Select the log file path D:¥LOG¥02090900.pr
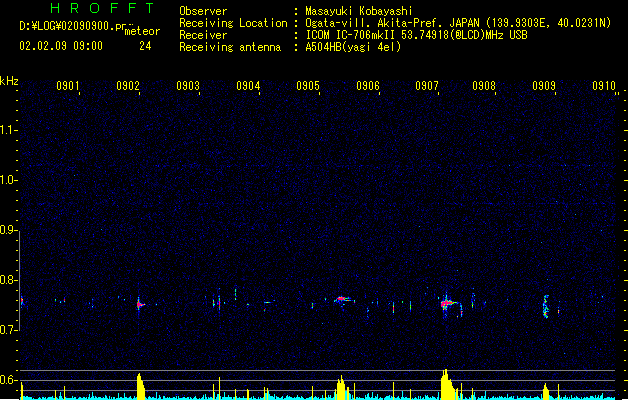 point(73,26)
